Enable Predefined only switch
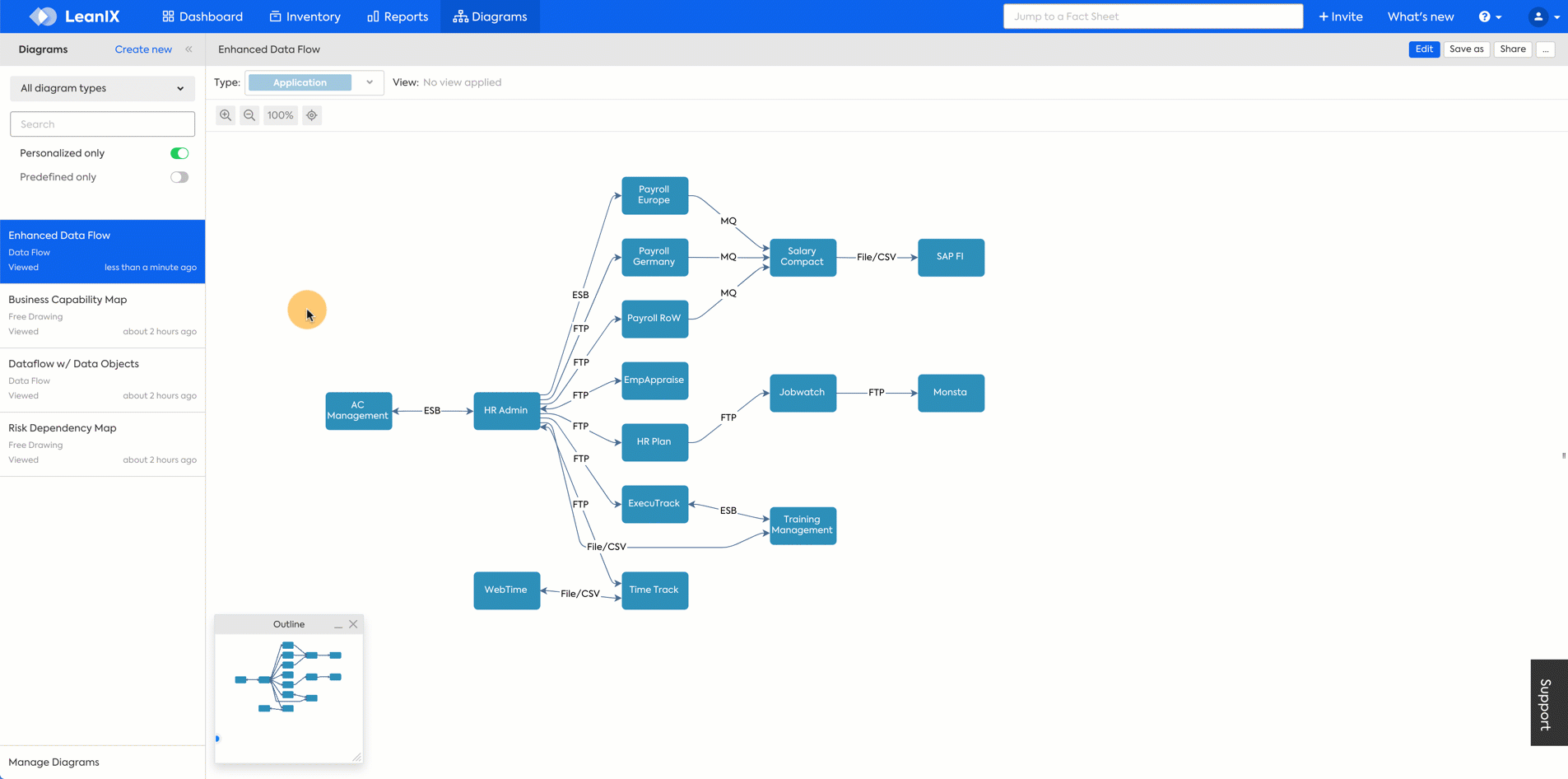The height and width of the screenshot is (779, 1568). point(179,177)
